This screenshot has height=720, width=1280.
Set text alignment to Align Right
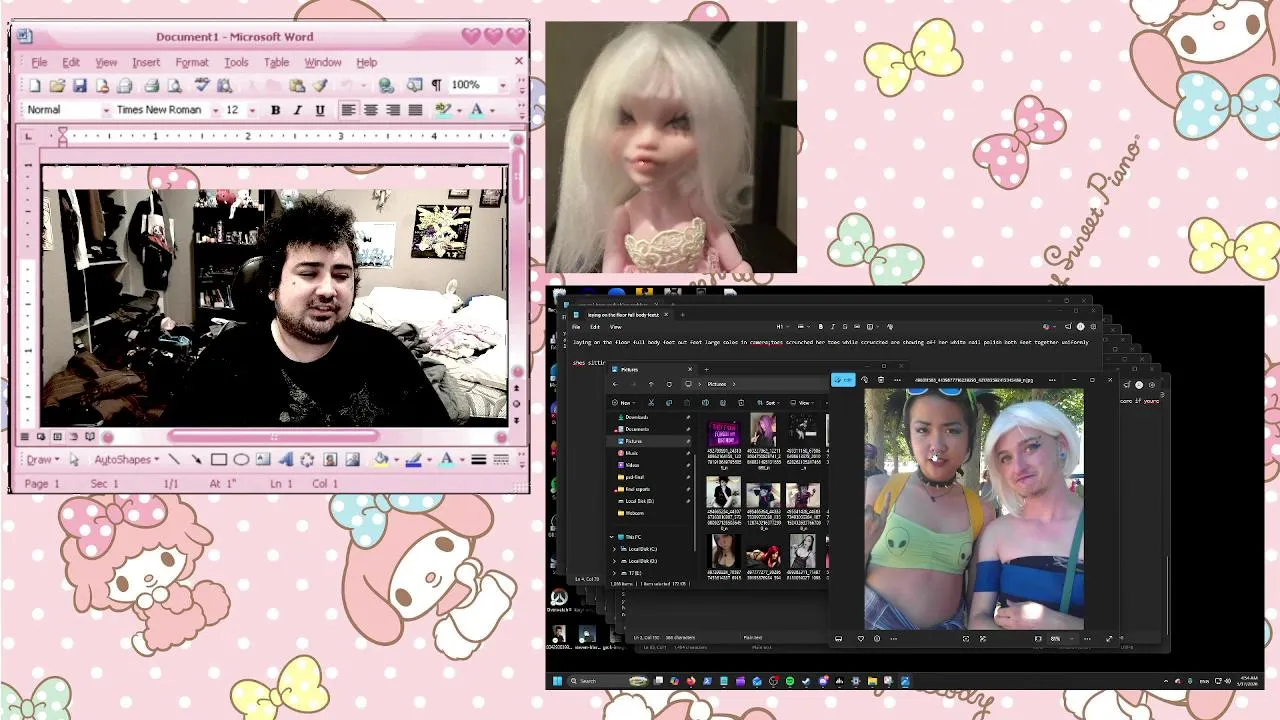(x=393, y=110)
